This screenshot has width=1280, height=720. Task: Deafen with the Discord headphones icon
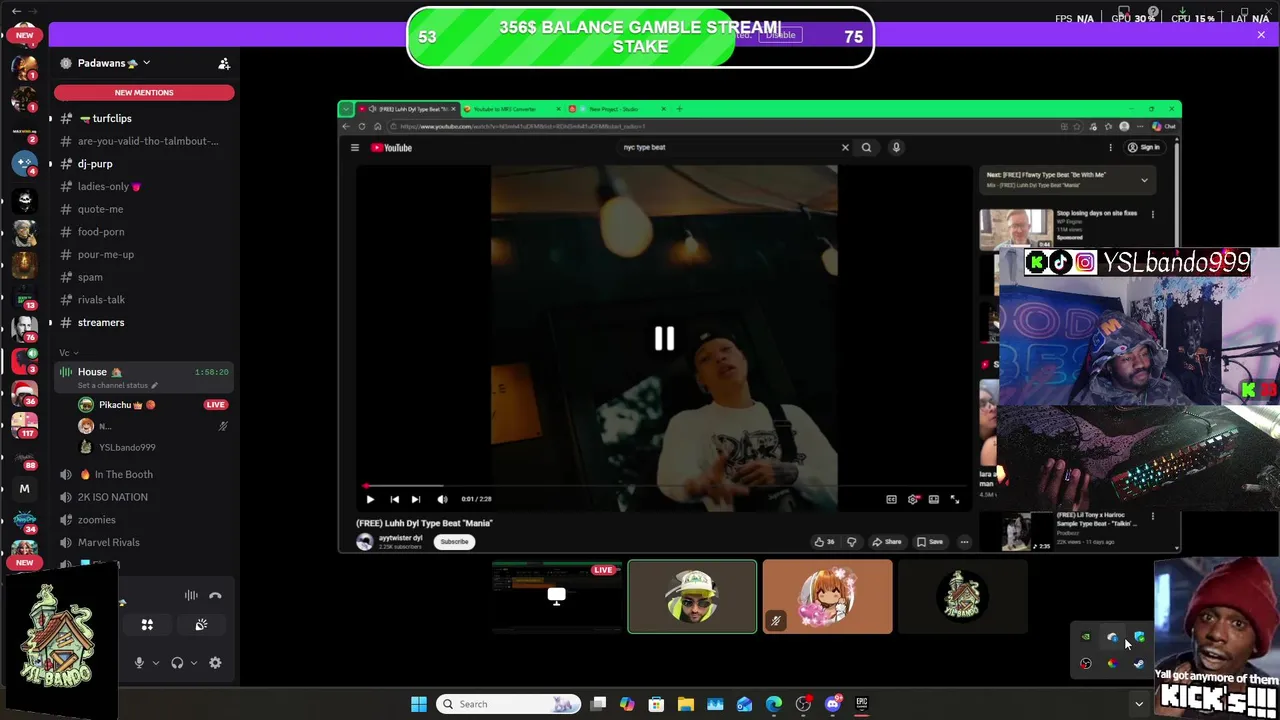click(177, 663)
